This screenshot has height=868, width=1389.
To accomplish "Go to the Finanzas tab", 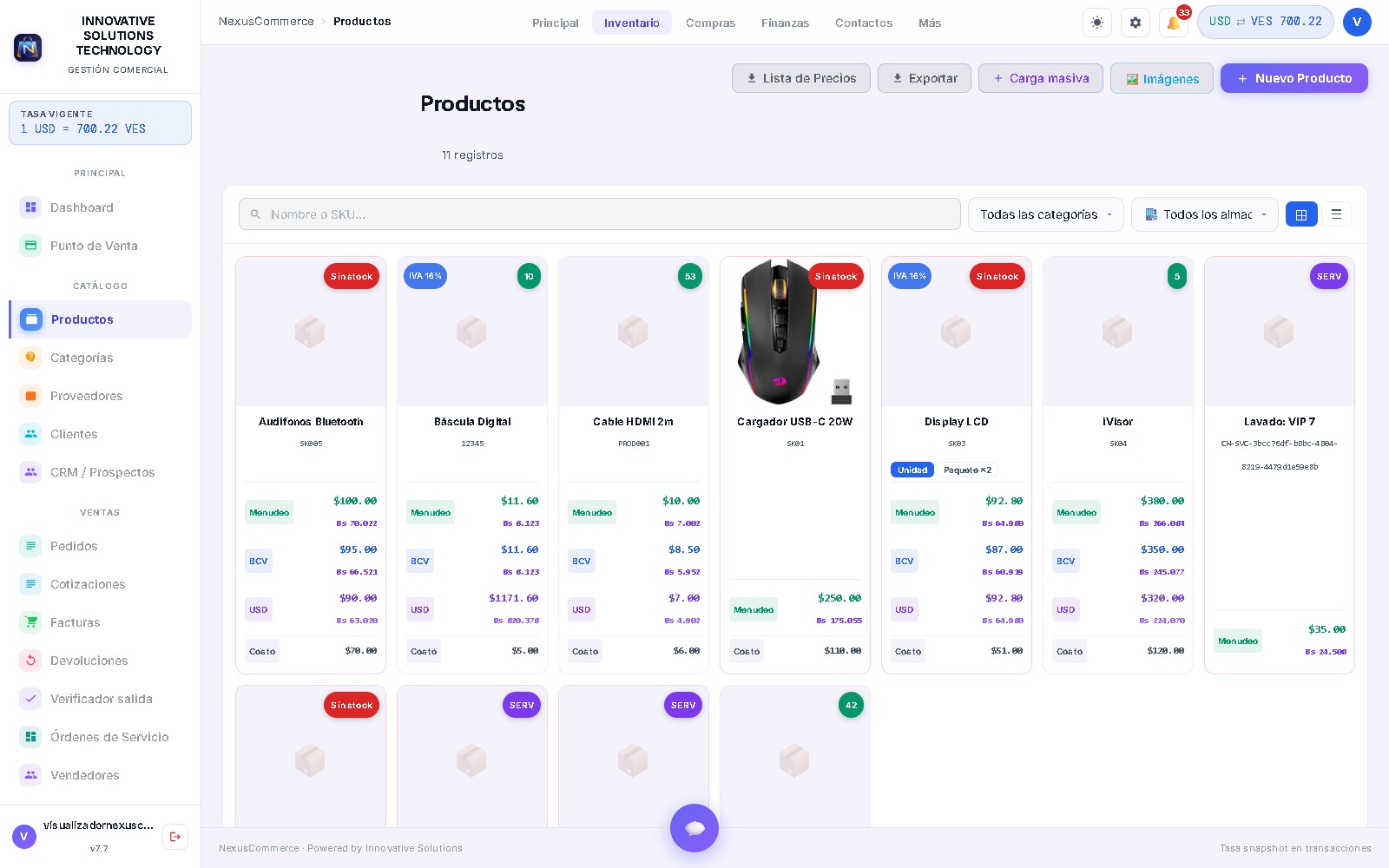I will pos(785,23).
